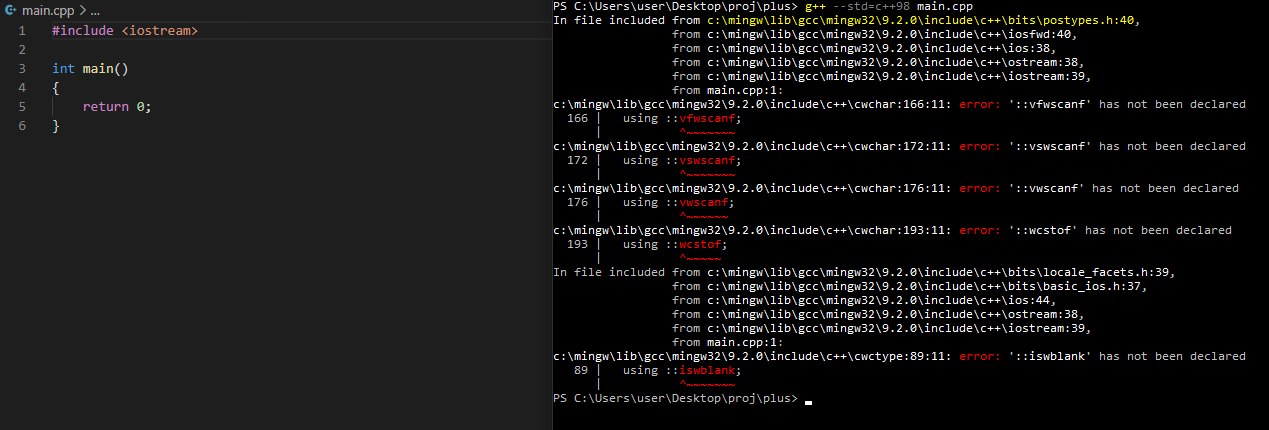
Task: Click editor line number 6
Action: click(x=21, y=126)
